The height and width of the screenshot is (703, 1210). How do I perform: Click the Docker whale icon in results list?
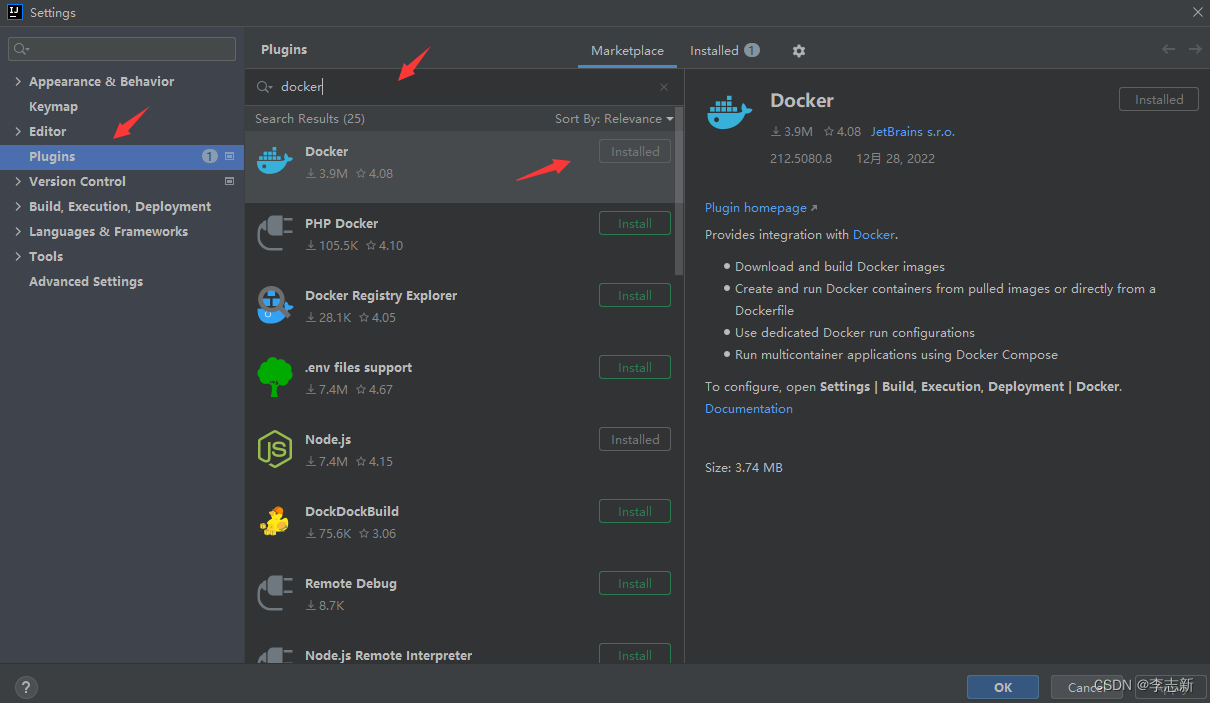click(275, 160)
